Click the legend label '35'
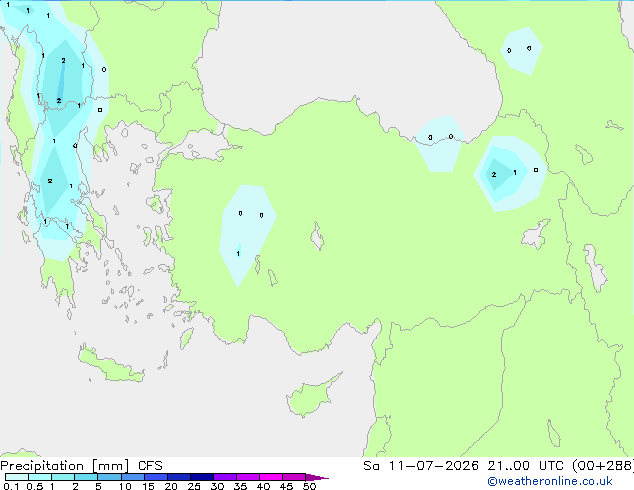This screenshot has width=634, height=490. point(240,486)
